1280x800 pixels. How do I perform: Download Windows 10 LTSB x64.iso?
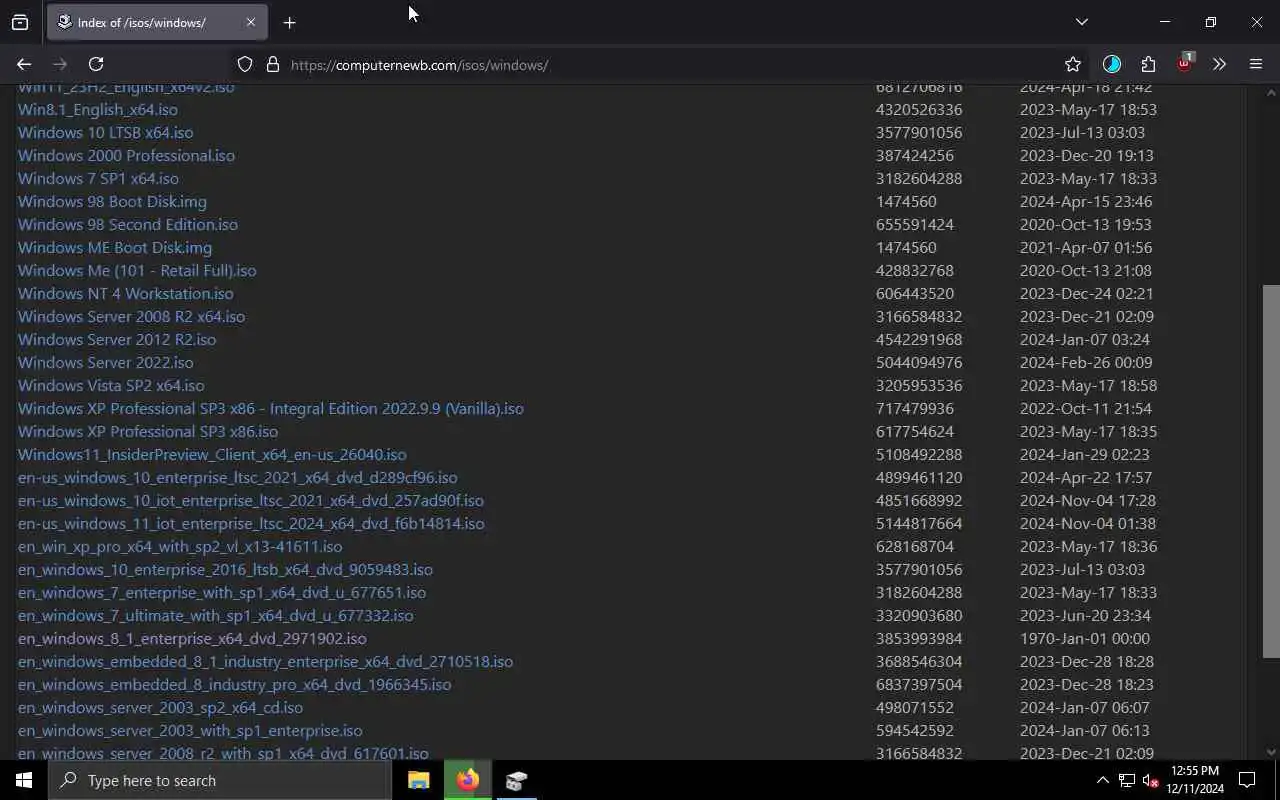click(x=105, y=132)
